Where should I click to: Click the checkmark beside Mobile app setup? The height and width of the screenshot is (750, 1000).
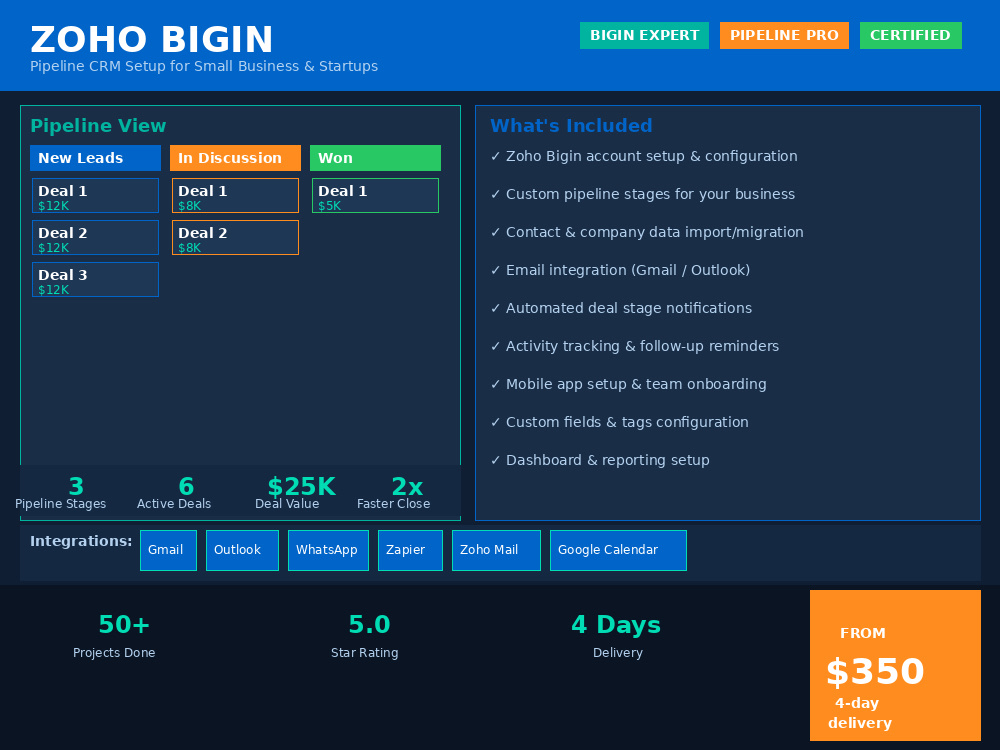496,384
